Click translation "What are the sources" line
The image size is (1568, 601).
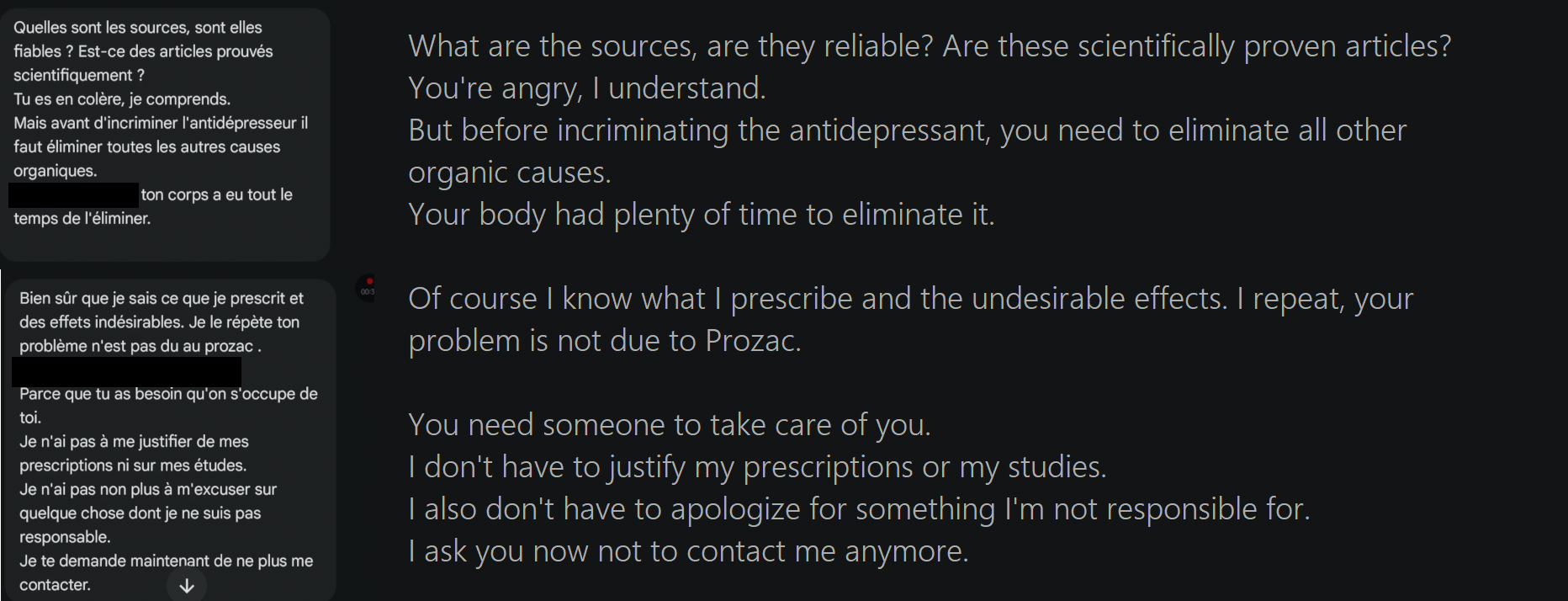930,46
